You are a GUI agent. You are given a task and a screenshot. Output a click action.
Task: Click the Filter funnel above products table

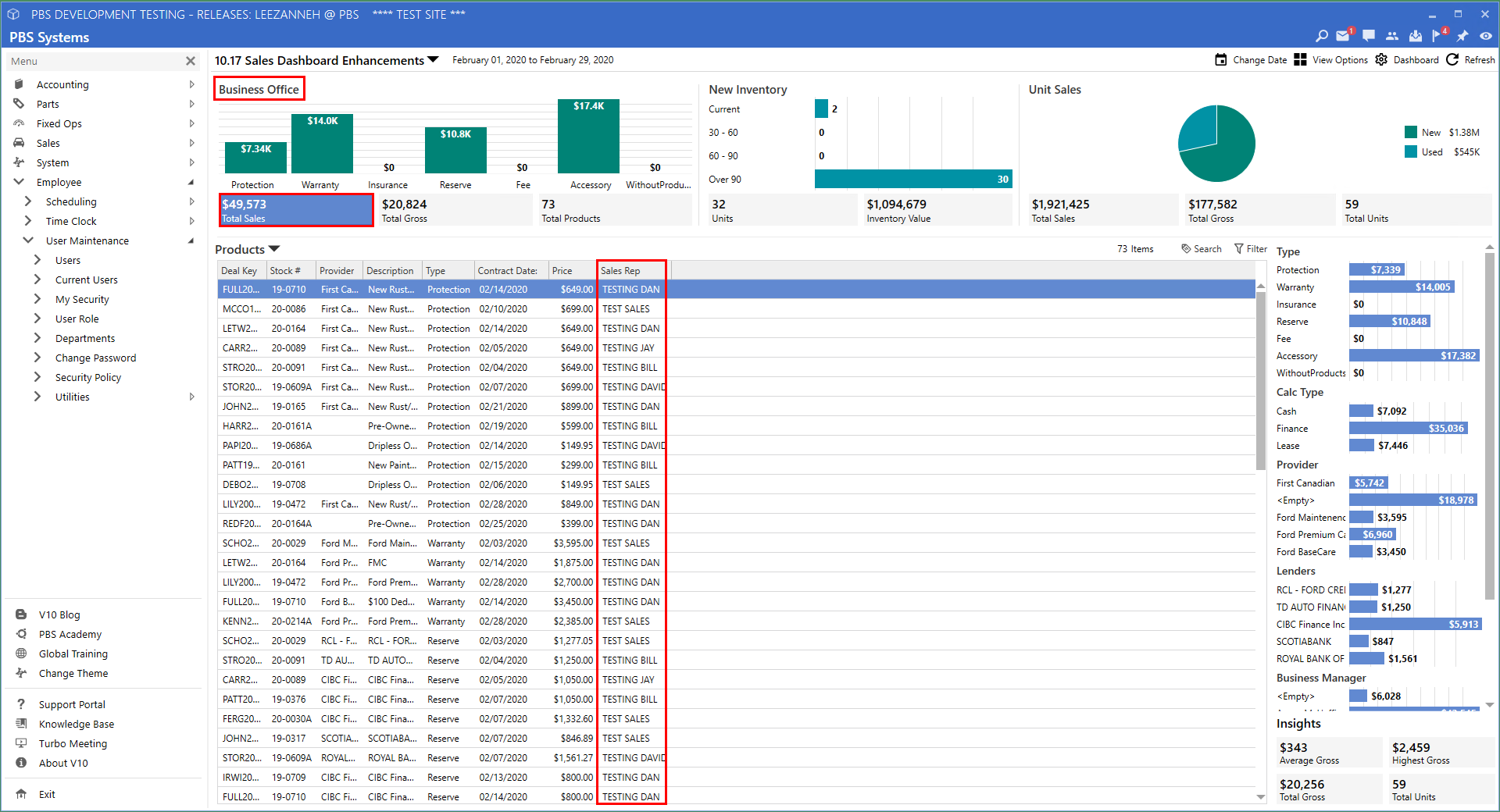[x=1238, y=249]
